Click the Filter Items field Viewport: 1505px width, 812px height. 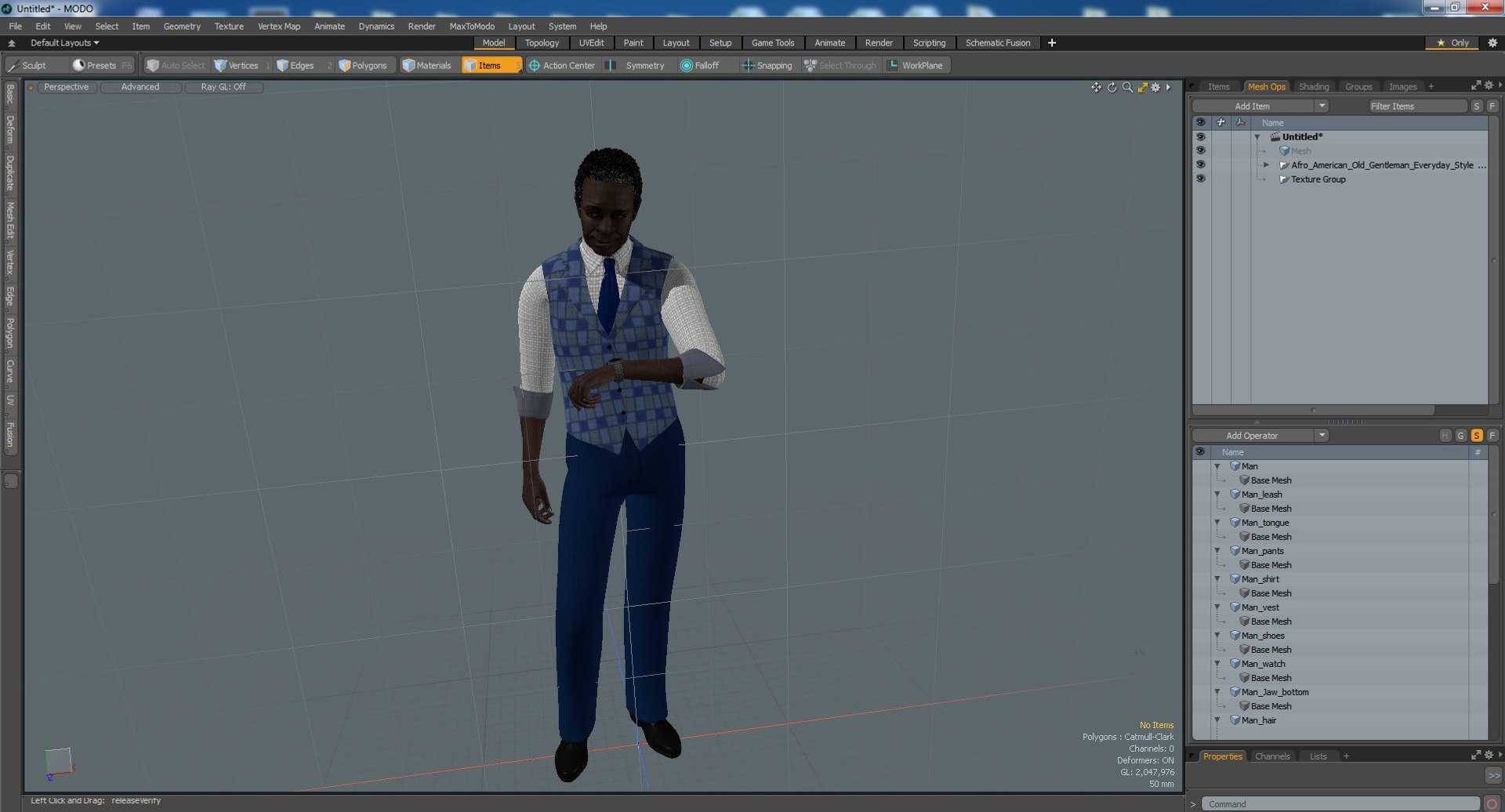[1417, 106]
